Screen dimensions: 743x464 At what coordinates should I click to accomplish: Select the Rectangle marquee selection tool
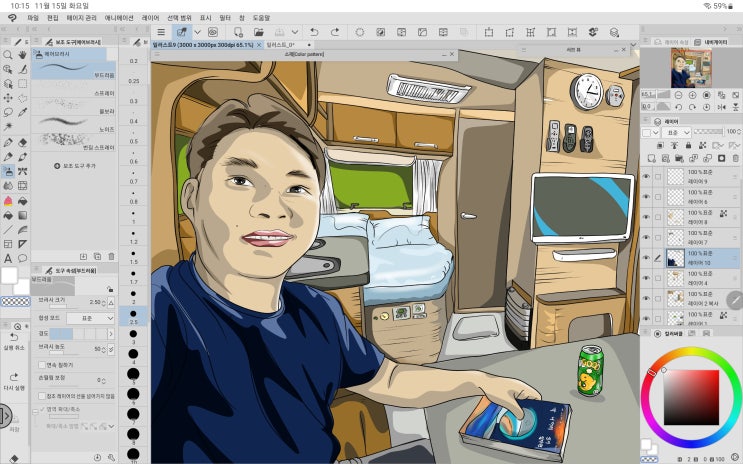point(22,84)
